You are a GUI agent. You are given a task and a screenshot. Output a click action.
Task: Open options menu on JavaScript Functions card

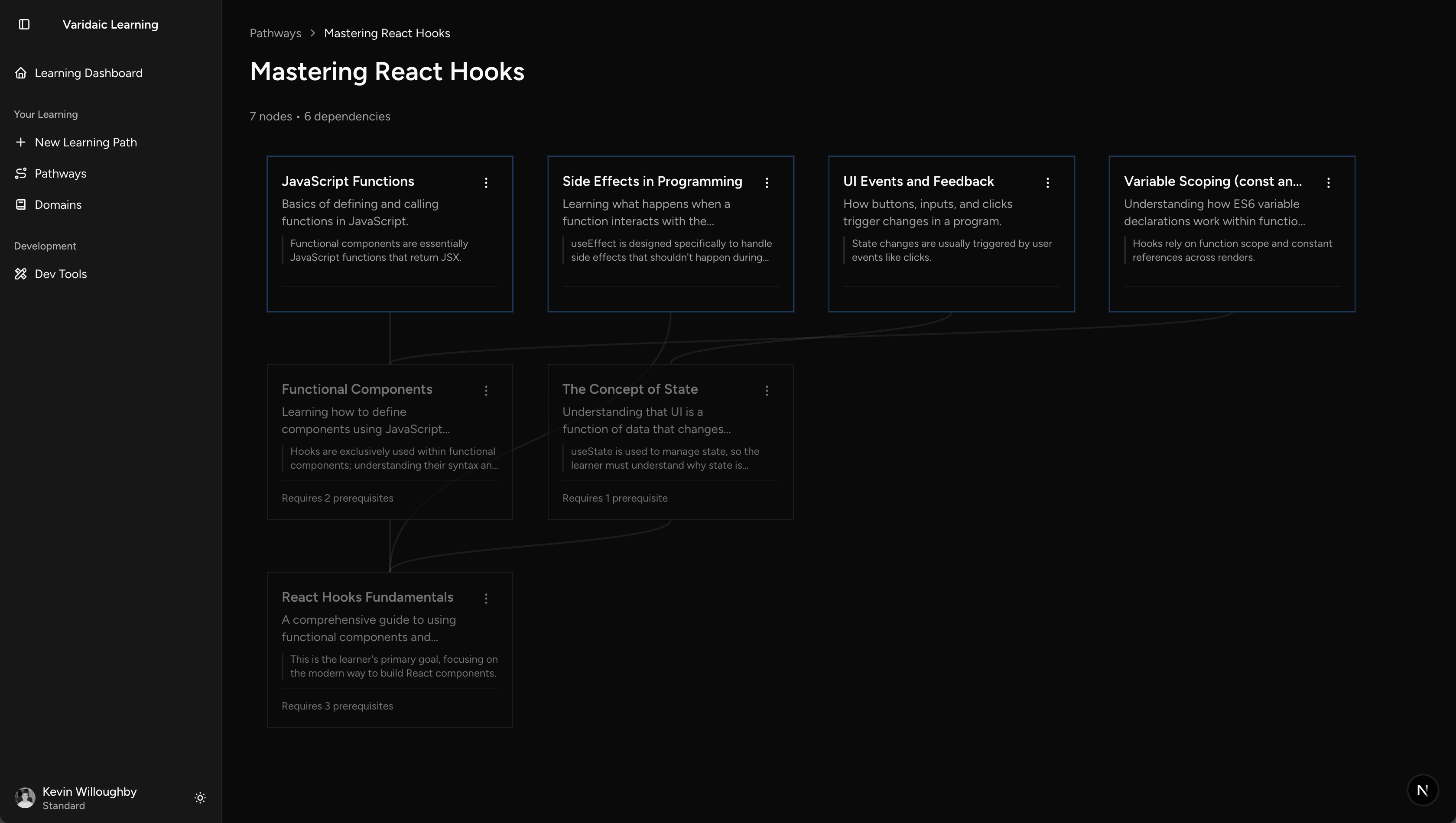486,182
